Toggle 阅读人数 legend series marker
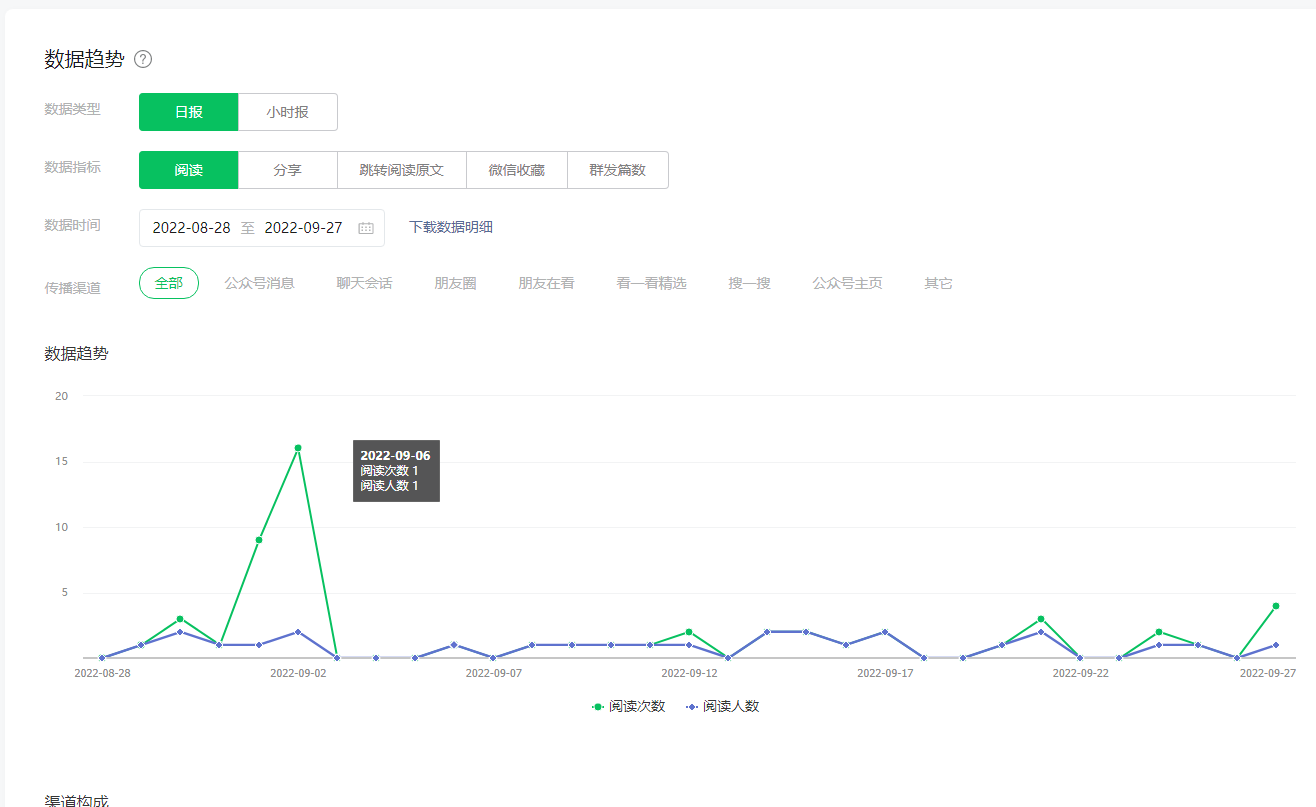The image size is (1316, 807). [x=692, y=706]
